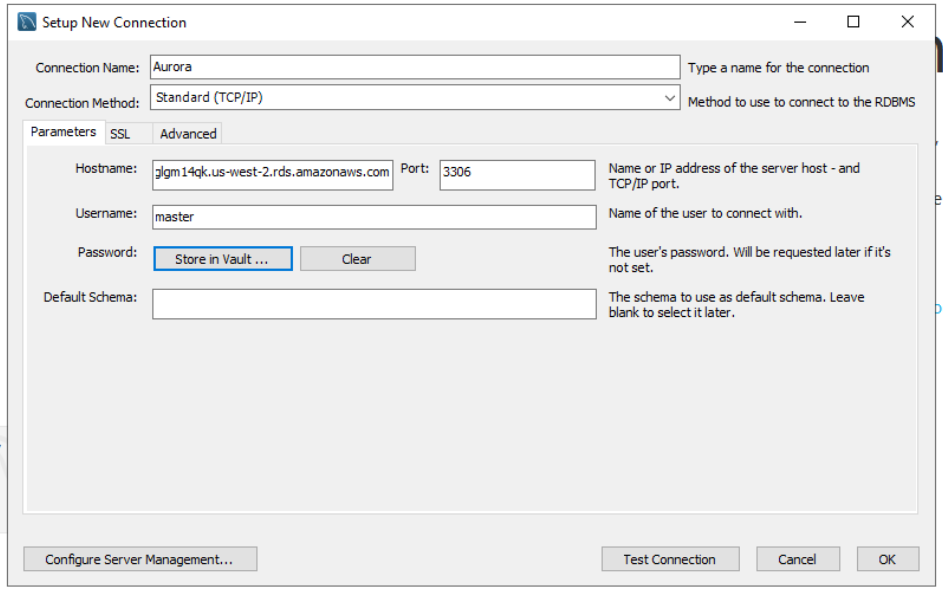This screenshot has height=598, width=943.
Task: Maximize the Setup New Connection dialog
Action: pos(853,22)
